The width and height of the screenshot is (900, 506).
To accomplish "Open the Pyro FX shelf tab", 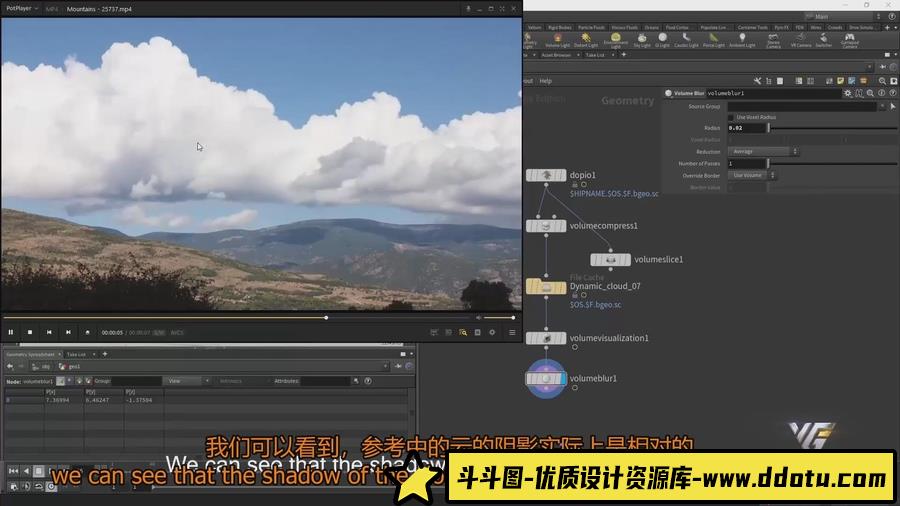I will (x=781, y=27).
